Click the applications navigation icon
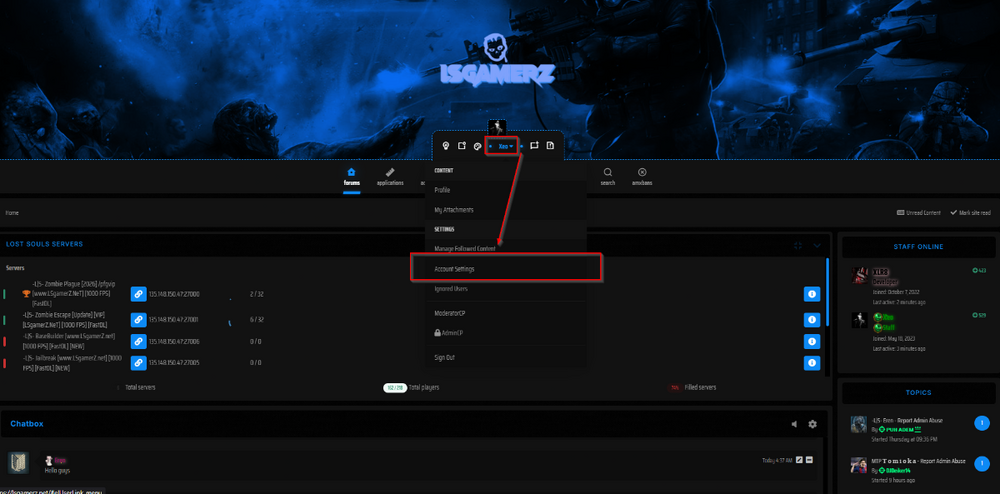This screenshot has height=494, width=1000. coord(390,176)
